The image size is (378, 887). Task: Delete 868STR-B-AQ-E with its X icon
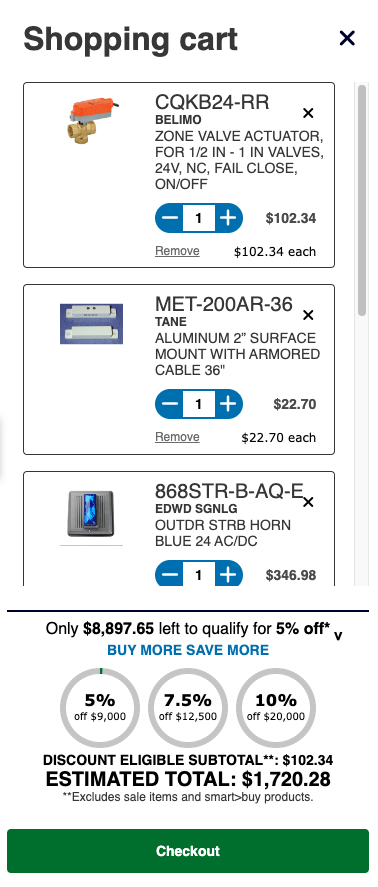(308, 502)
